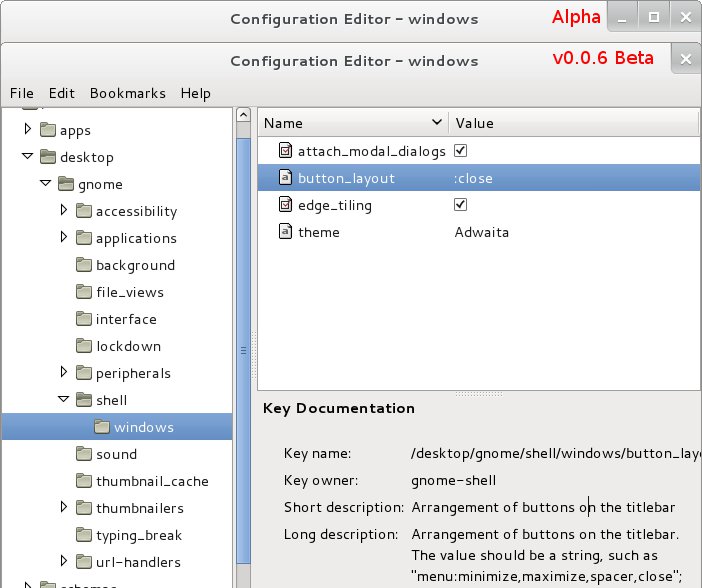Click the background folder icon
This screenshot has width=702, height=588.
tap(84, 265)
